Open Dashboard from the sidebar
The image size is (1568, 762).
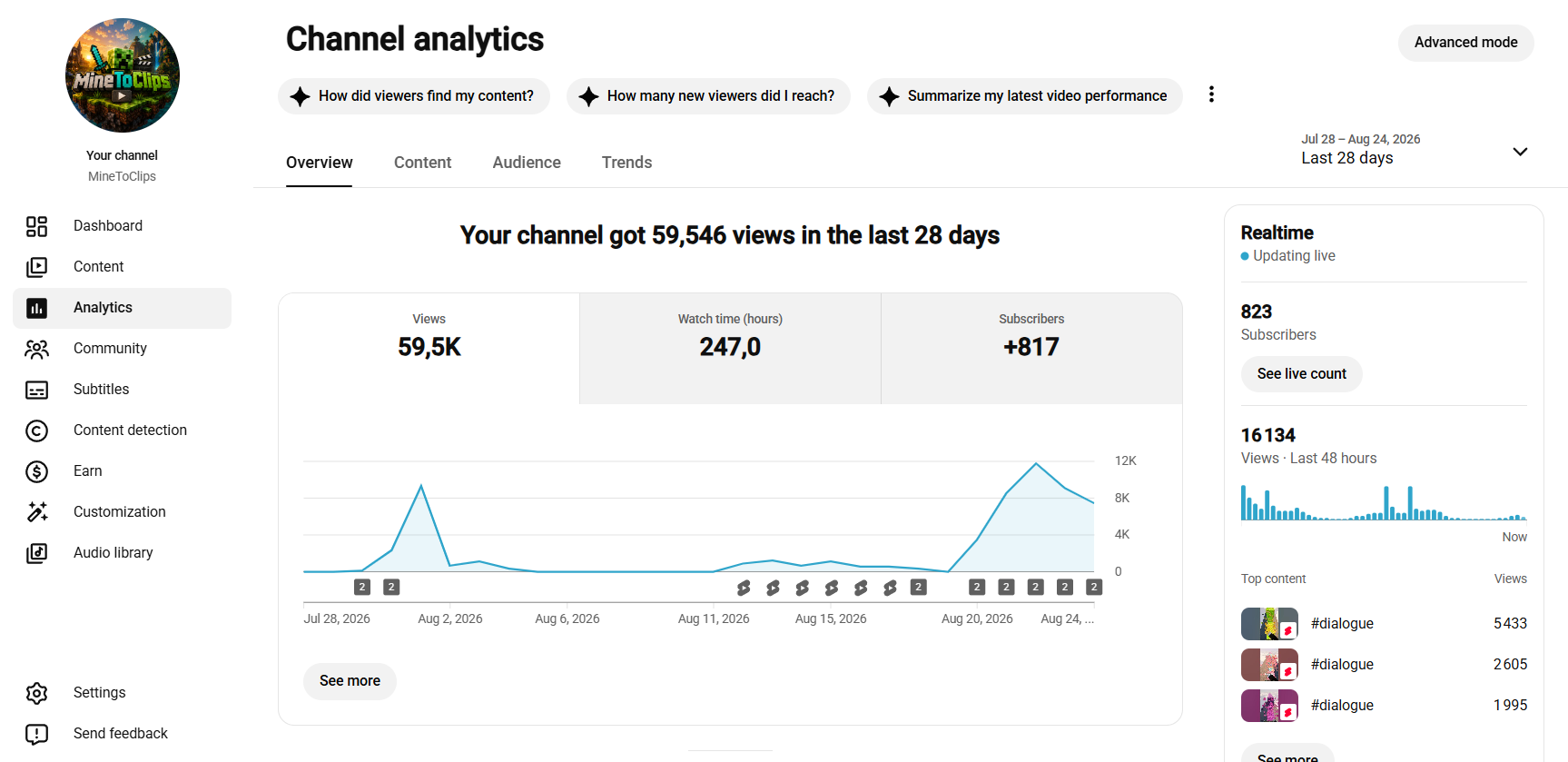122,226
